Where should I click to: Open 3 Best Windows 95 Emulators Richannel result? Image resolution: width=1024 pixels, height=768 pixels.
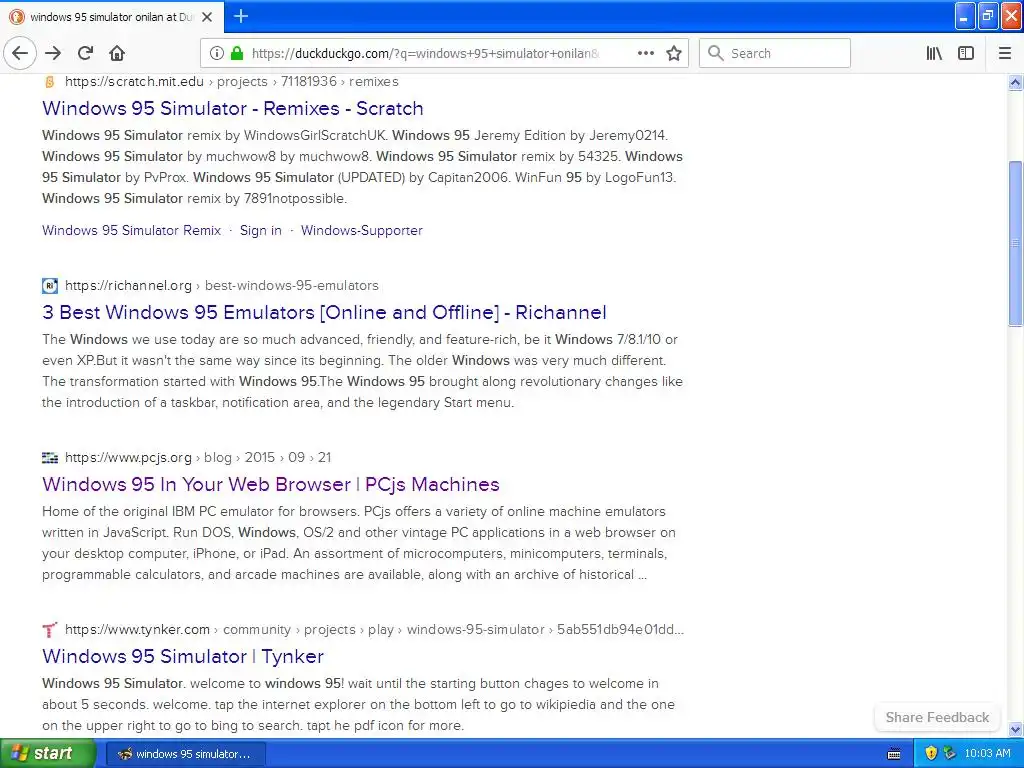[324, 313]
